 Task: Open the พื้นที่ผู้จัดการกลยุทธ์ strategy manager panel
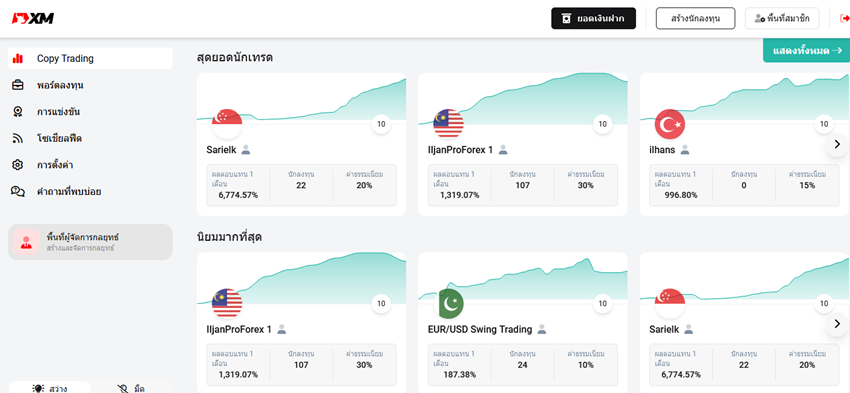[90, 242]
